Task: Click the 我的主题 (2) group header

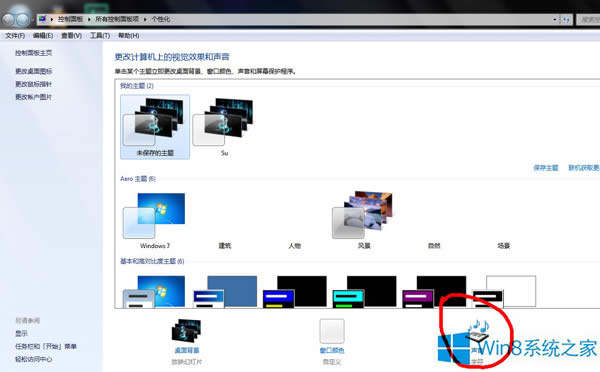Action: point(137,86)
